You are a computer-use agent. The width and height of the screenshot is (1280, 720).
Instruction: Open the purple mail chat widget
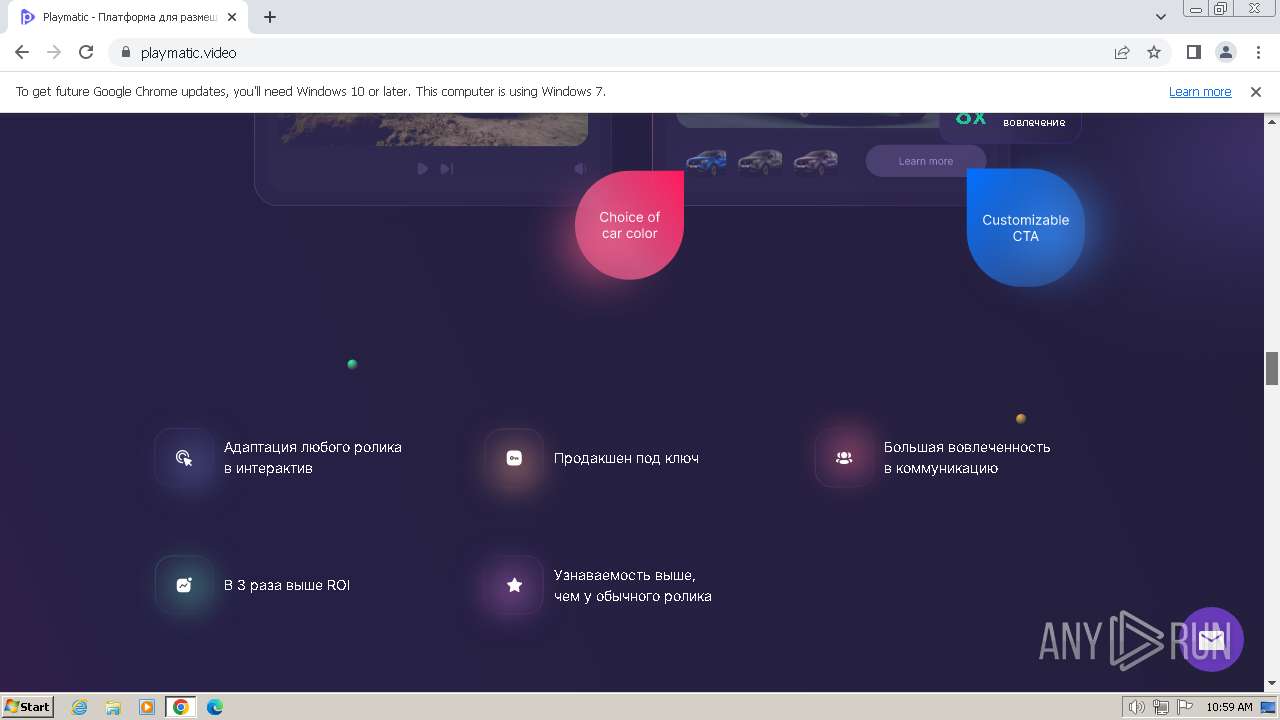tap(1212, 639)
